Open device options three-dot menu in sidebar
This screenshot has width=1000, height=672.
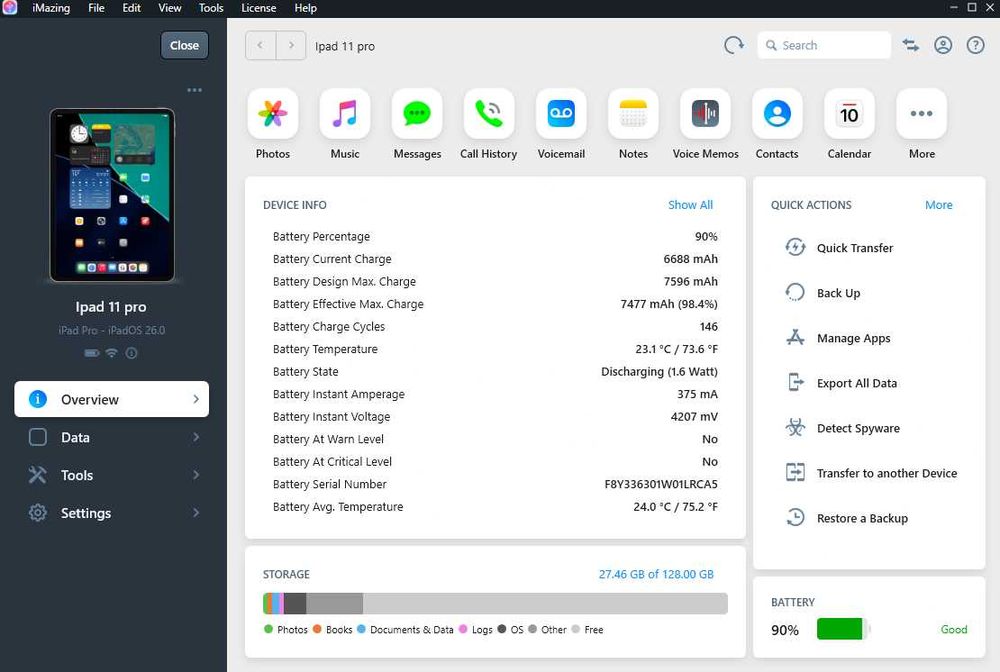[x=195, y=90]
